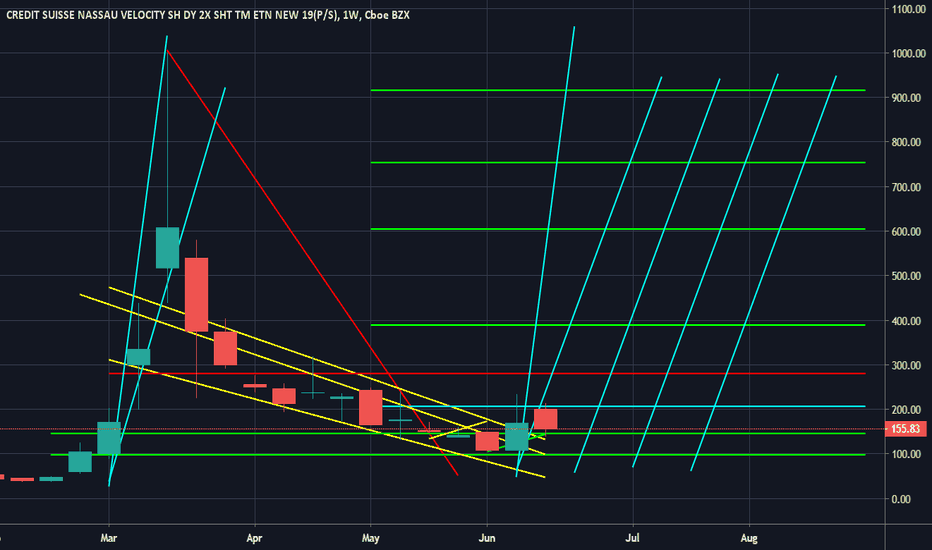Select the green horizontal line just below 400.00
Screen dimensions: 932x550
click(618, 325)
